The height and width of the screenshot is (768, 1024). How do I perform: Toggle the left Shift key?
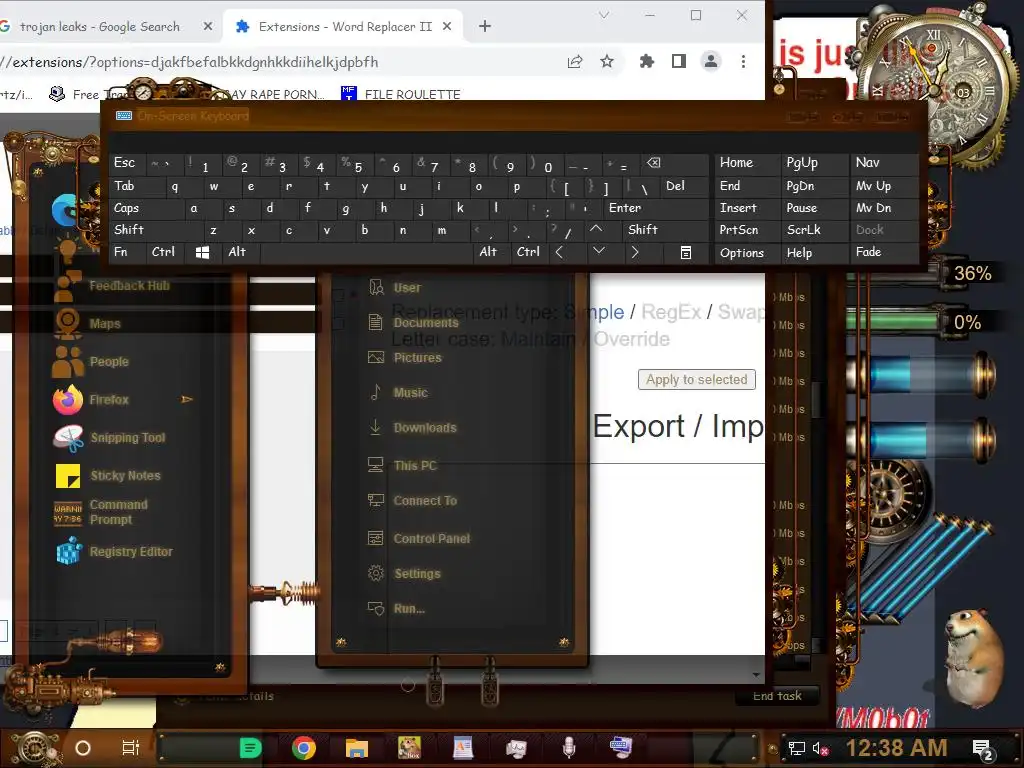tap(155, 230)
